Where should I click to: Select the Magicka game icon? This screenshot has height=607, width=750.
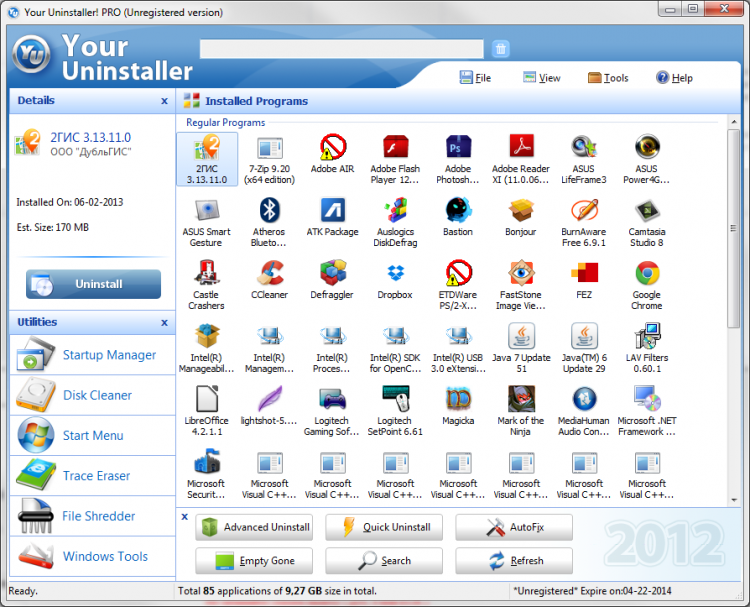(458, 399)
